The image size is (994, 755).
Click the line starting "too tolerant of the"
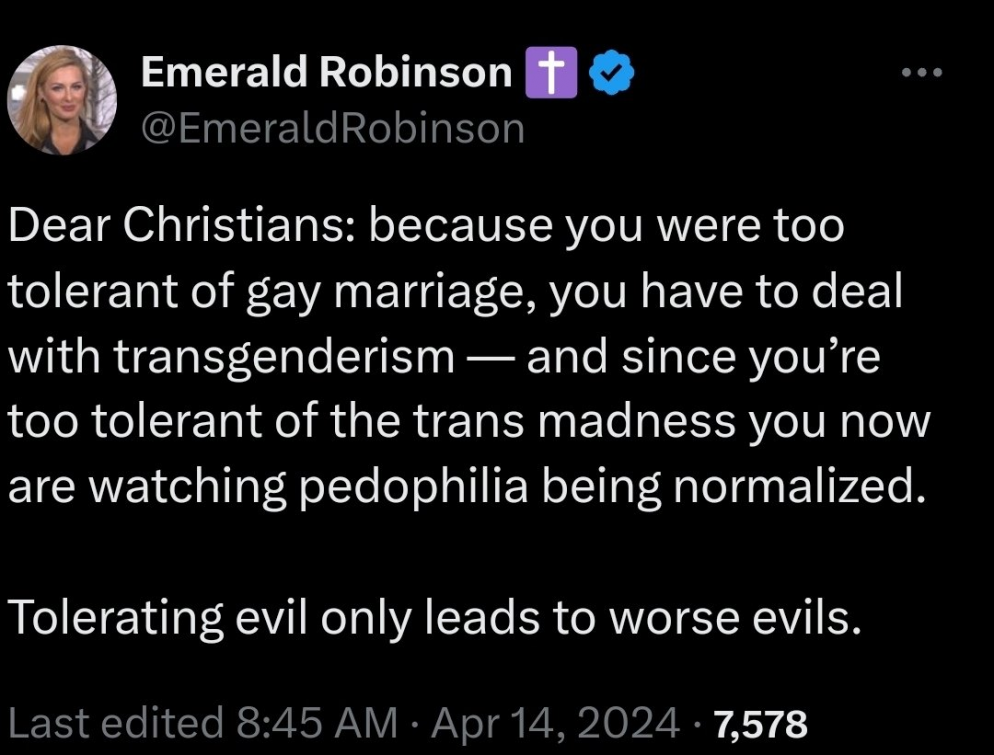click(x=469, y=422)
